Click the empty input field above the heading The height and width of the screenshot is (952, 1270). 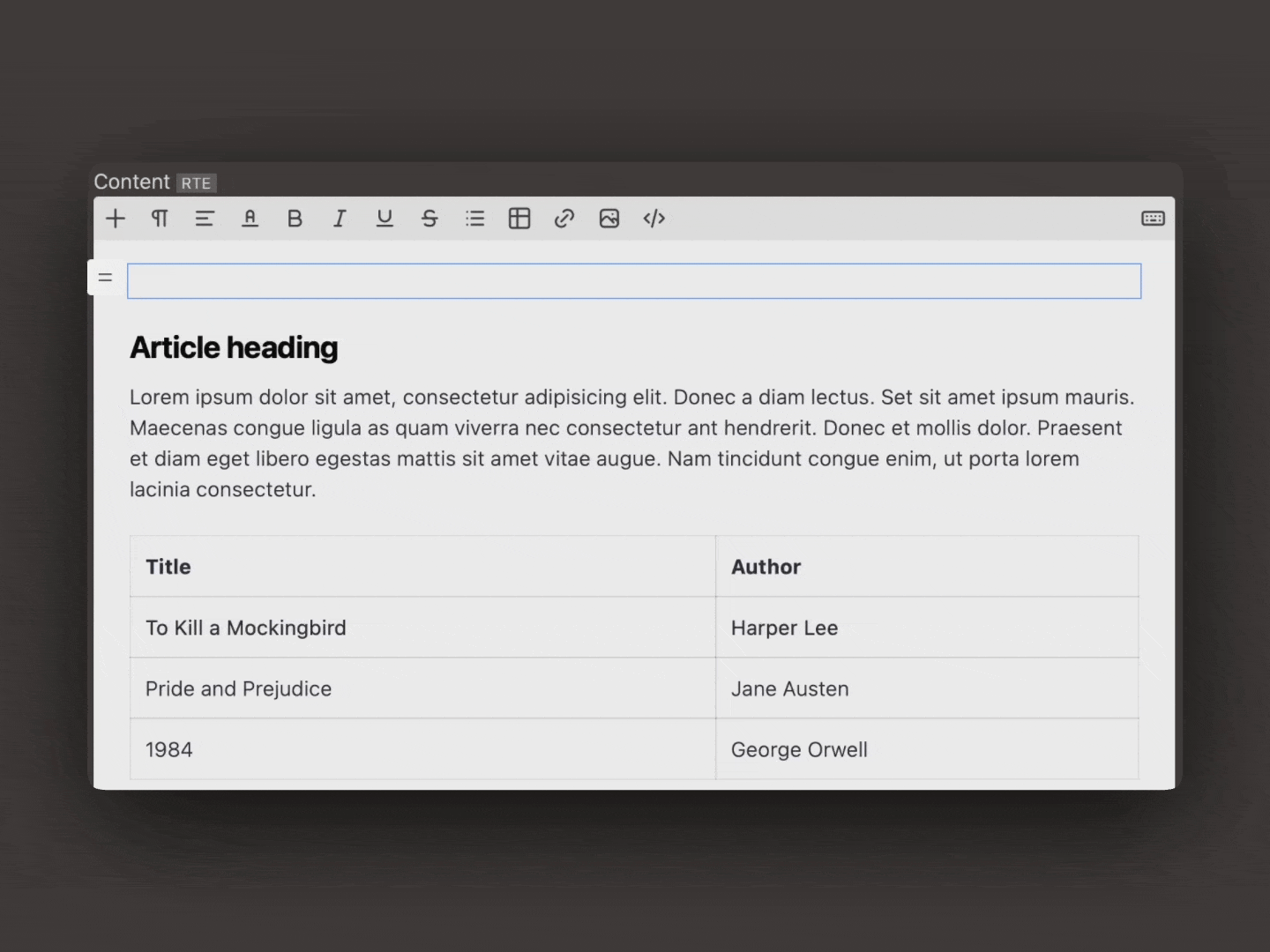[634, 280]
